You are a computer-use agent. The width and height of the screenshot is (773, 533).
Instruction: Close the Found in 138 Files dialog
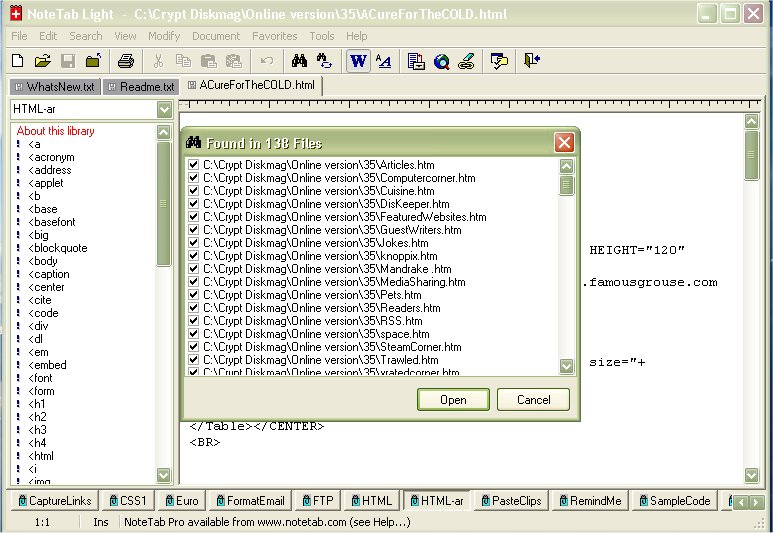point(564,143)
